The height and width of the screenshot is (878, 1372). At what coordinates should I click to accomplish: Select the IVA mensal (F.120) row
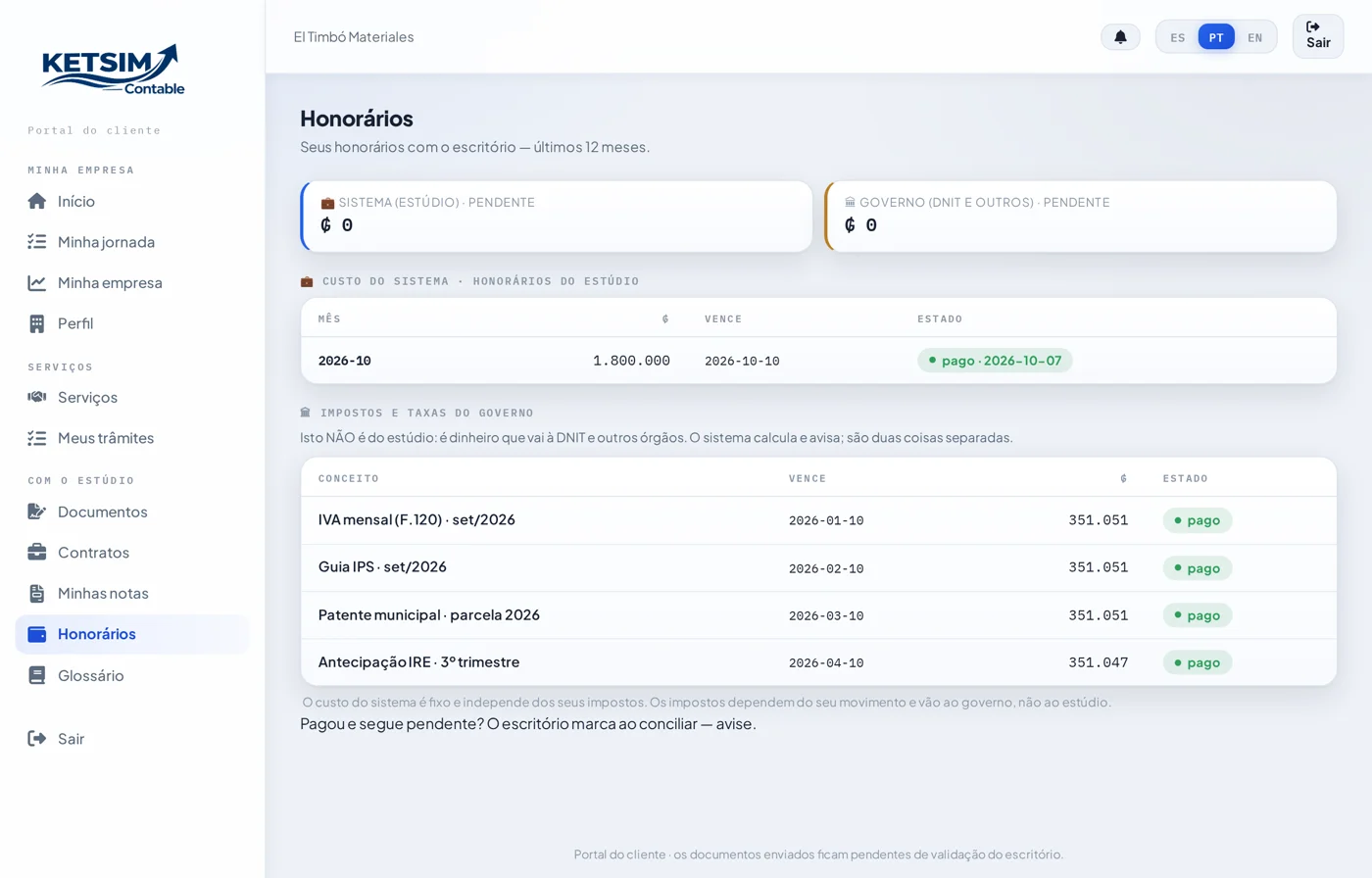click(818, 520)
